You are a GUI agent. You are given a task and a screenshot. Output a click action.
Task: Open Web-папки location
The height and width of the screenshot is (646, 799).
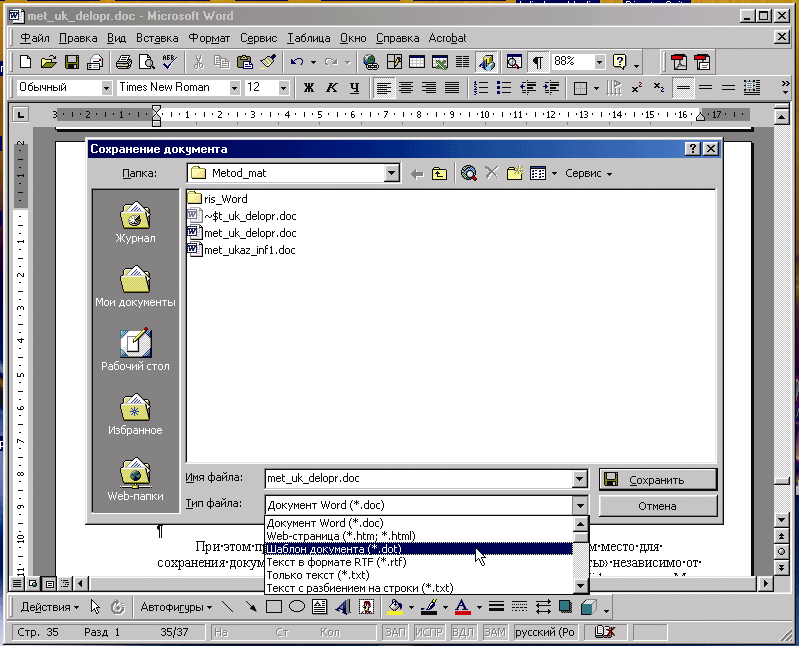point(135,479)
